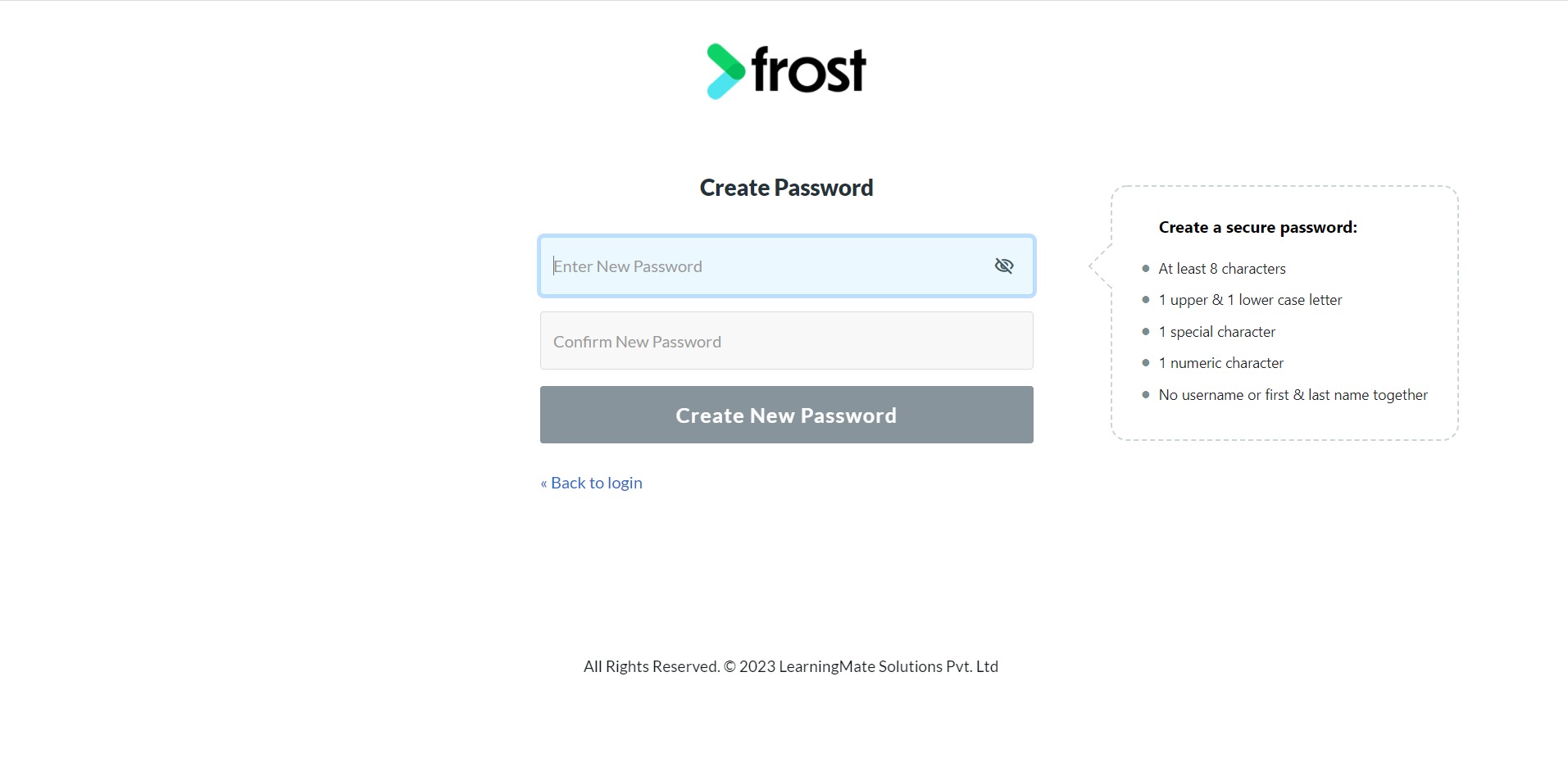The width and height of the screenshot is (1568, 772).
Task: Click the bullet dot beside '1 special character'
Action: tap(1146, 331)
